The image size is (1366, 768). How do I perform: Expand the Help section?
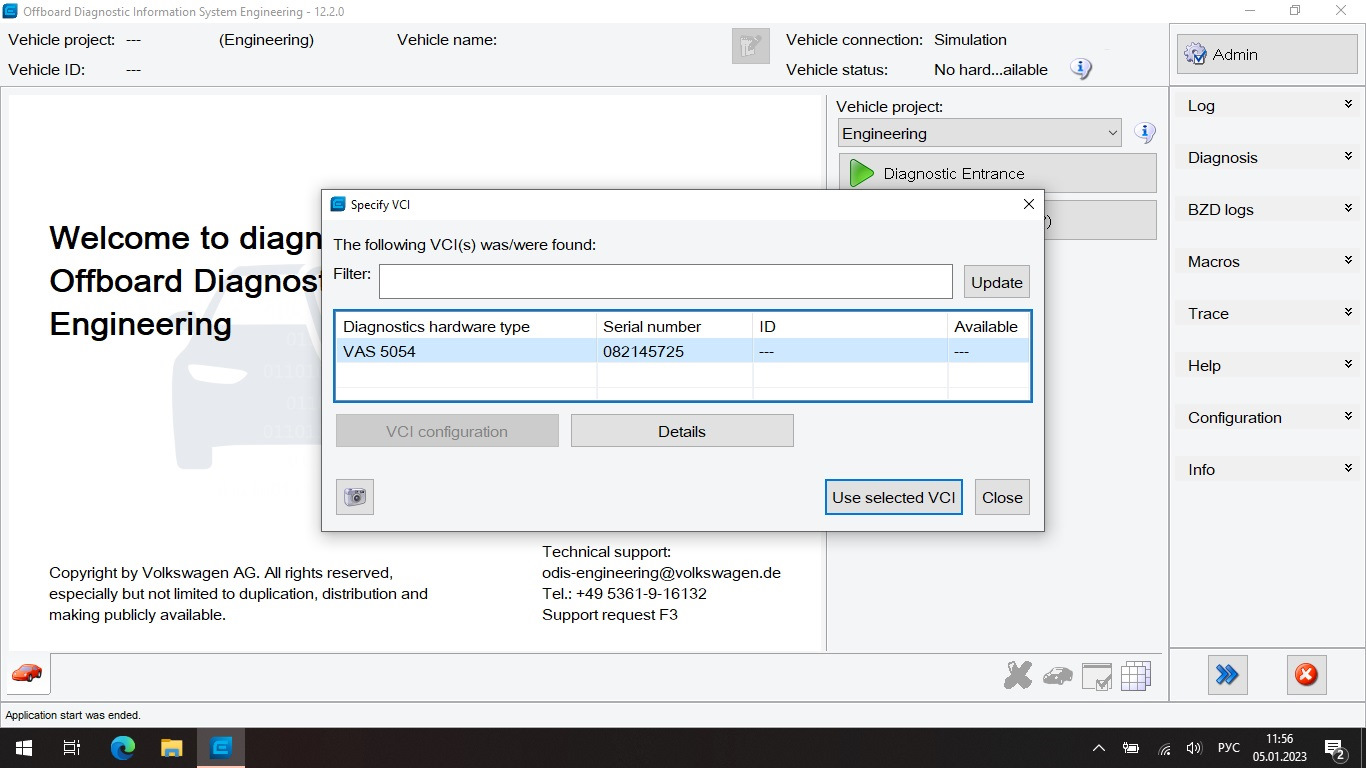click(1267, 365)
